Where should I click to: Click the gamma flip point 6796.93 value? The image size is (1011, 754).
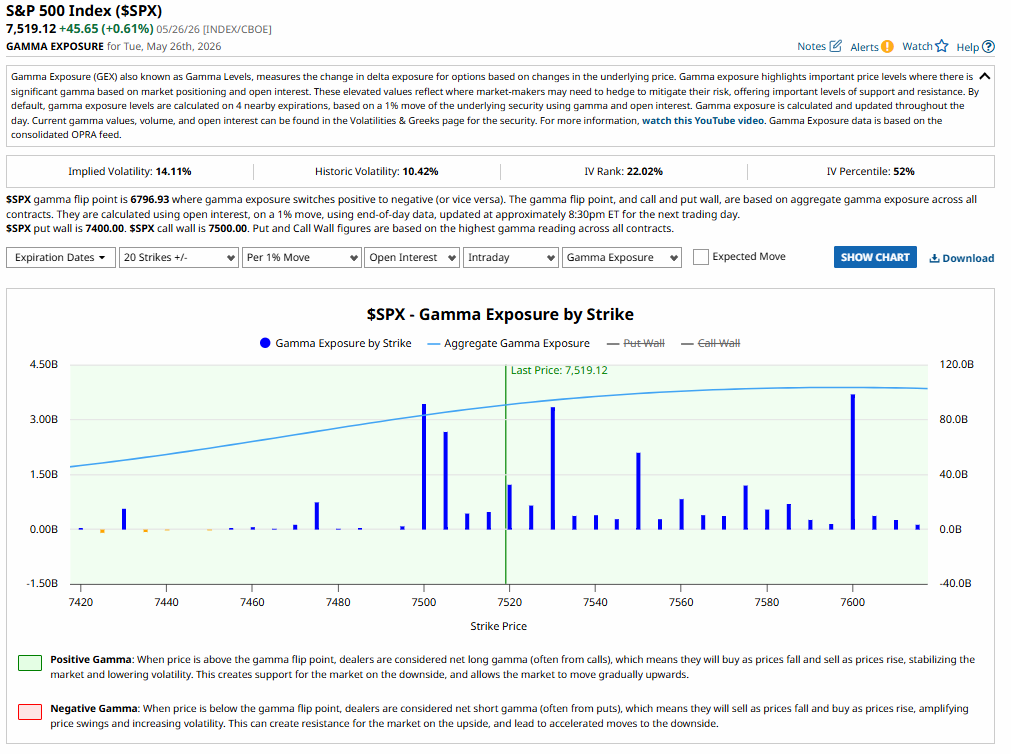click(x=150, y=200)
